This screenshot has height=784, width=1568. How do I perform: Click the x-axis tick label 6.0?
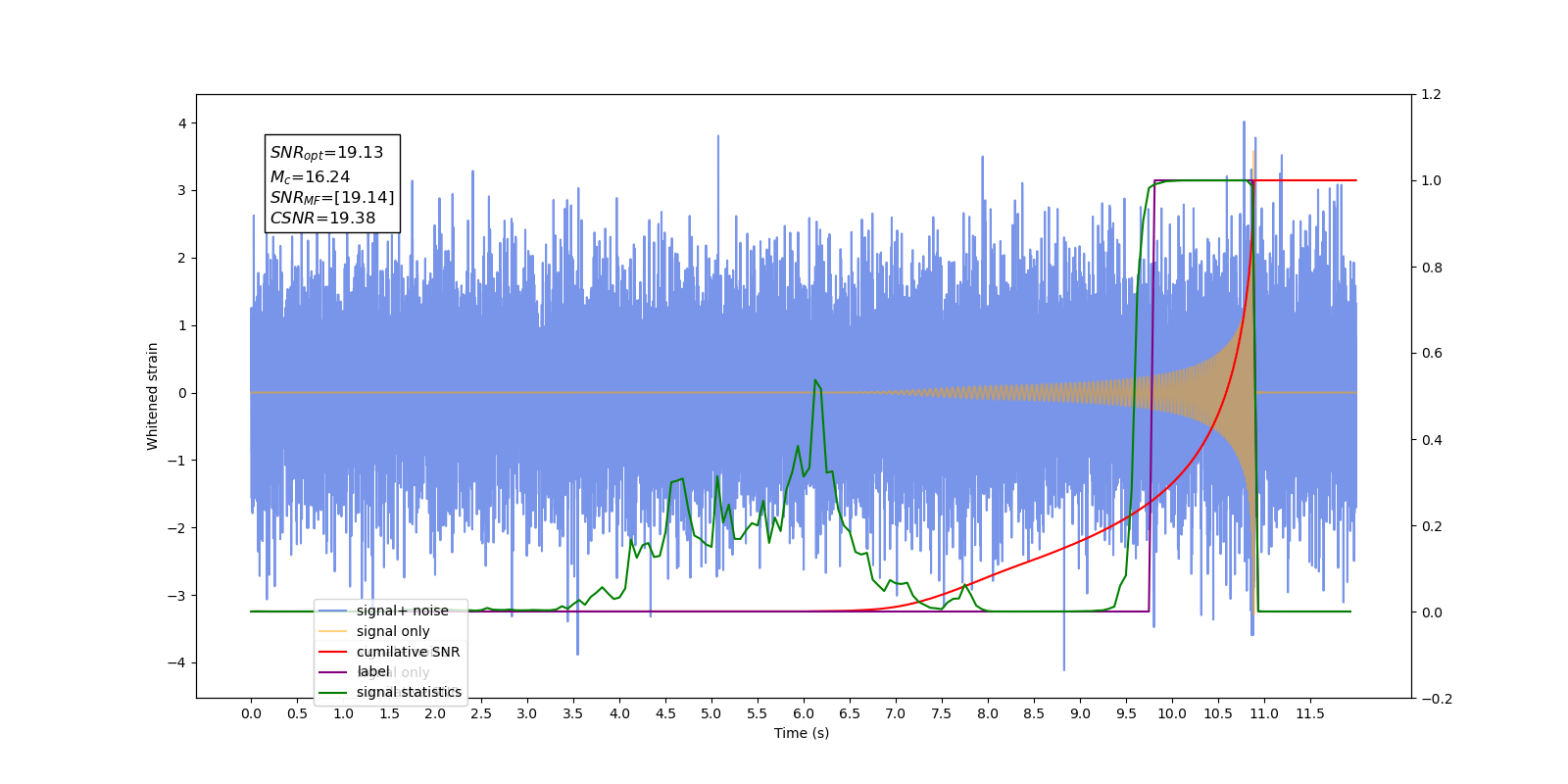[804, 713]
